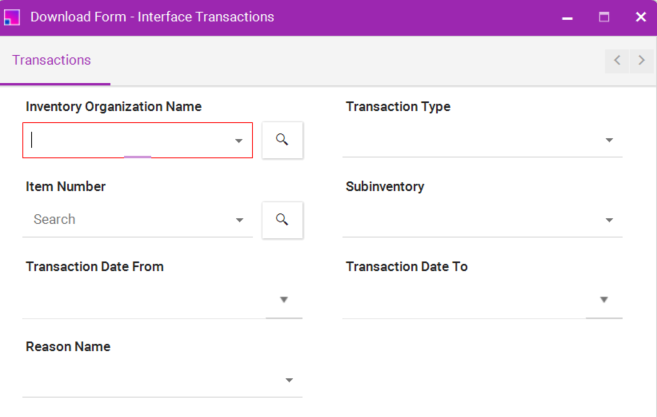Minimize the Download Form window
Viewport: 657px width, 417px height.
567,18
